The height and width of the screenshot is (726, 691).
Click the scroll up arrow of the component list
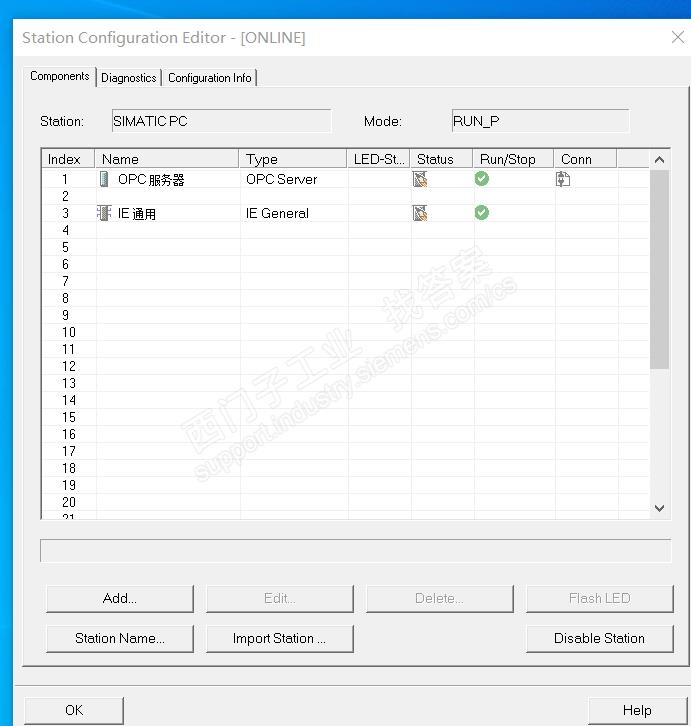660,160
